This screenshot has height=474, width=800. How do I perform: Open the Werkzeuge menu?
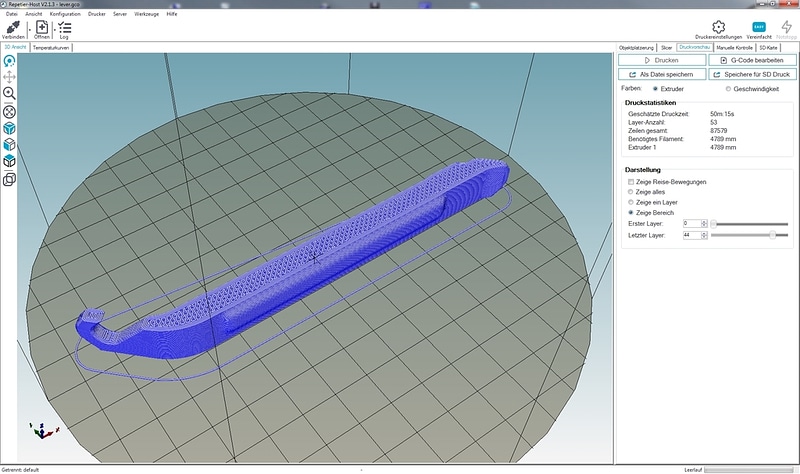point(146,14)
